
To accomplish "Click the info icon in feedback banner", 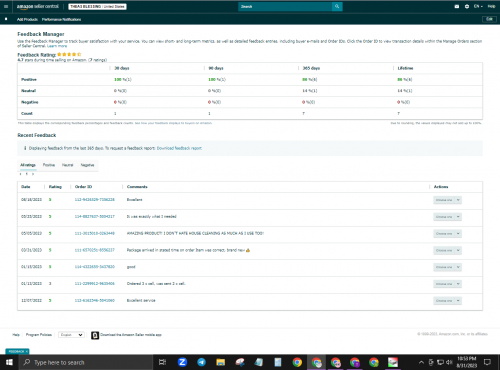I will 25,148.
